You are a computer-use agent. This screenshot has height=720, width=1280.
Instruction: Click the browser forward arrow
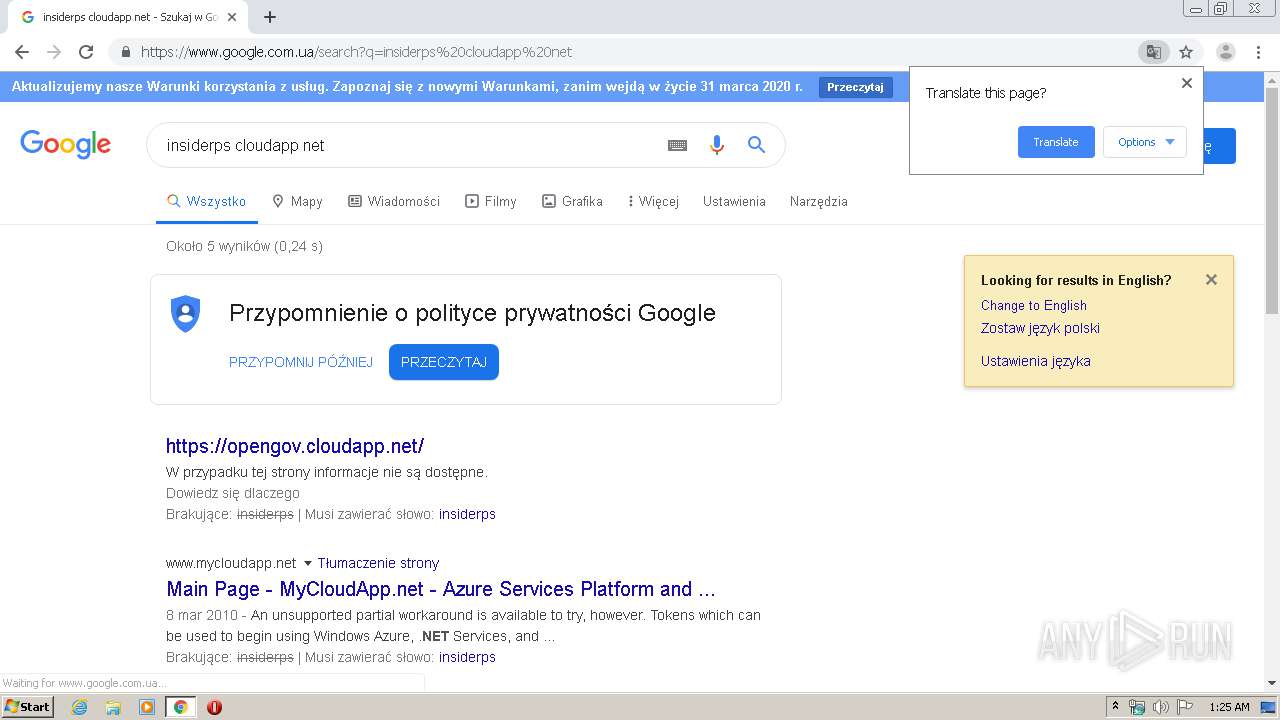pos(54,52)
